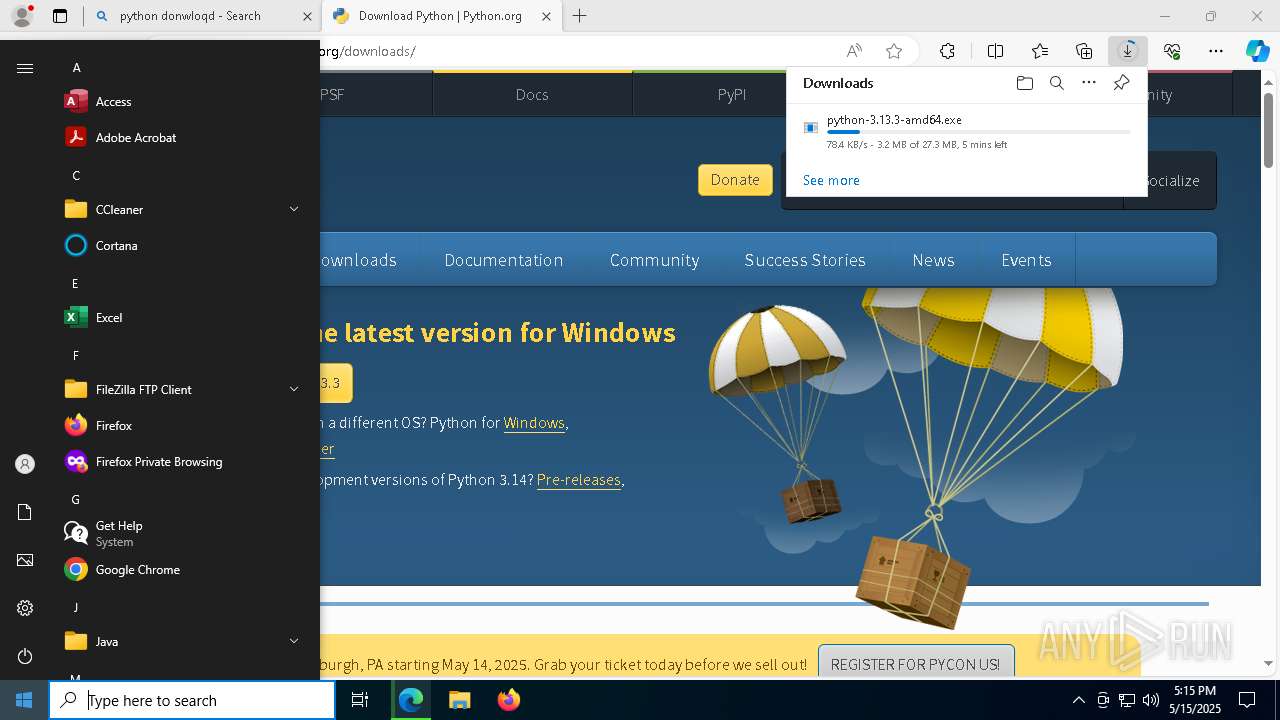
Task: Pin the Downloads panel
Action: pos(1121,83)
